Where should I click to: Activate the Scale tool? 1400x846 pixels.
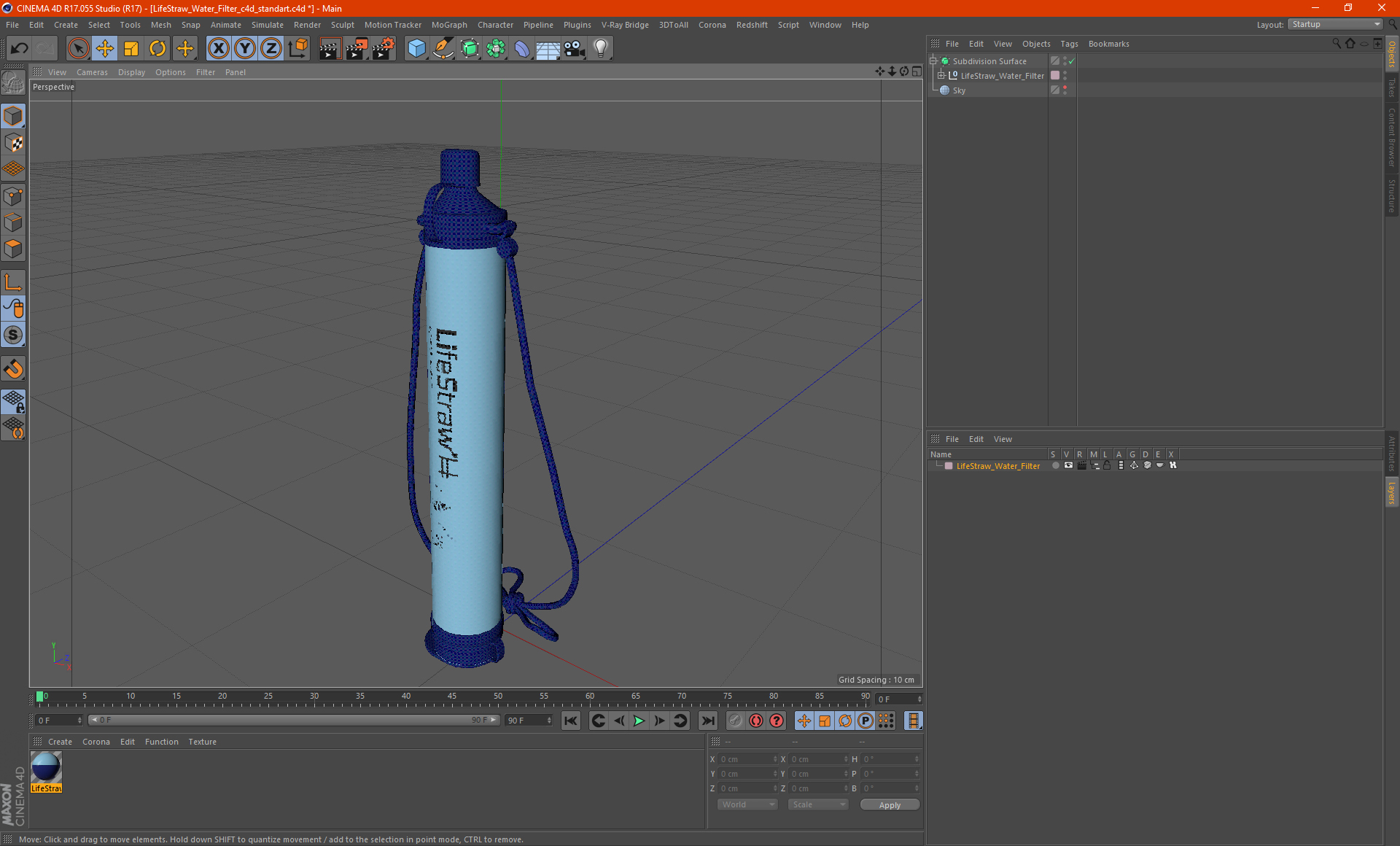pos(131,49)
